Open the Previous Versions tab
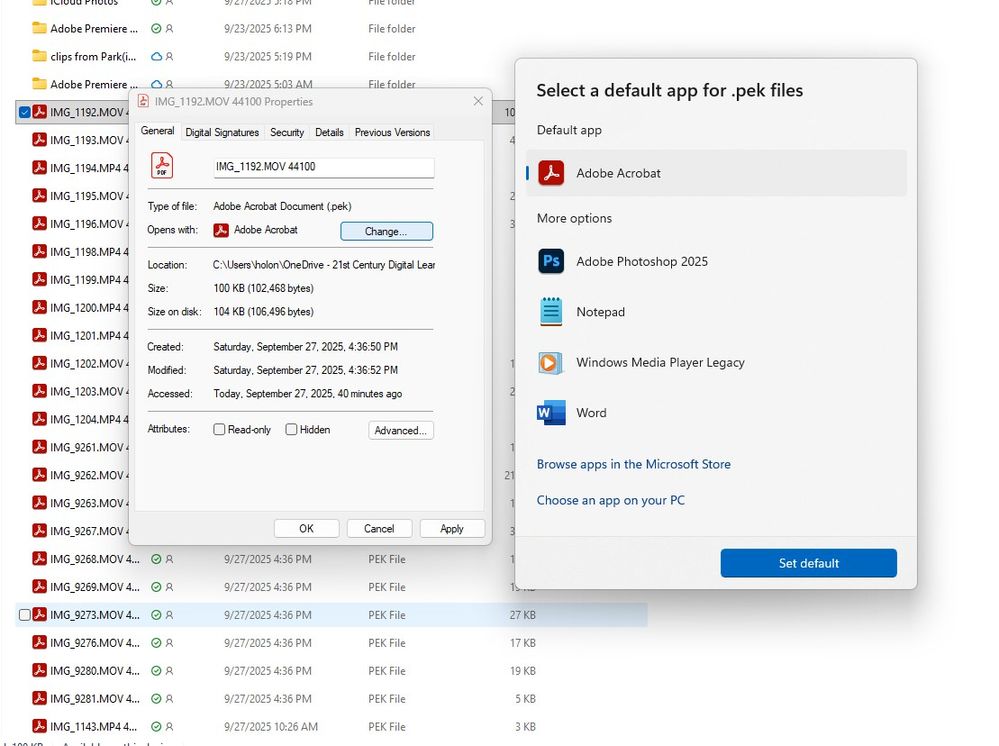Viewport: 999px width, 746px height. (392, 132)
